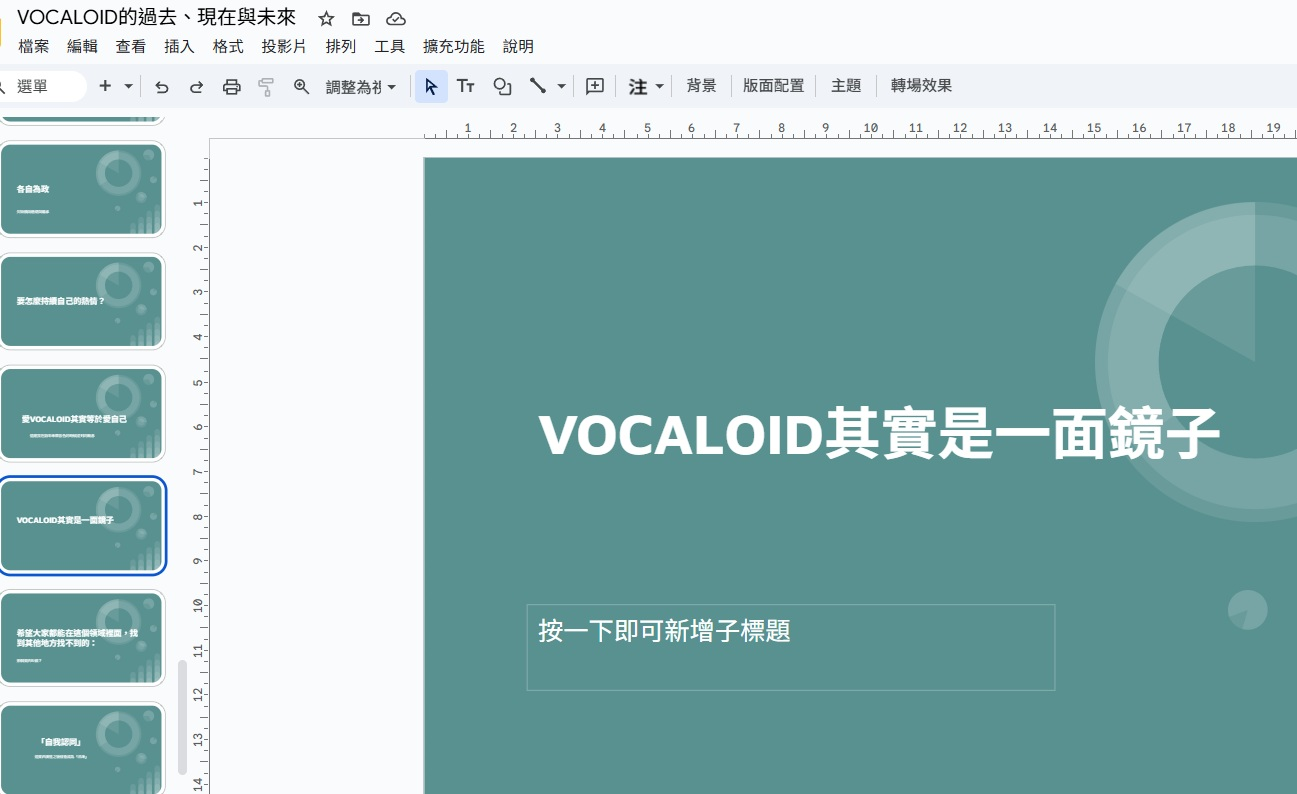This screenshot has width=1297, height=794.
Task: Open the 排列 menu
Action: 340,46
